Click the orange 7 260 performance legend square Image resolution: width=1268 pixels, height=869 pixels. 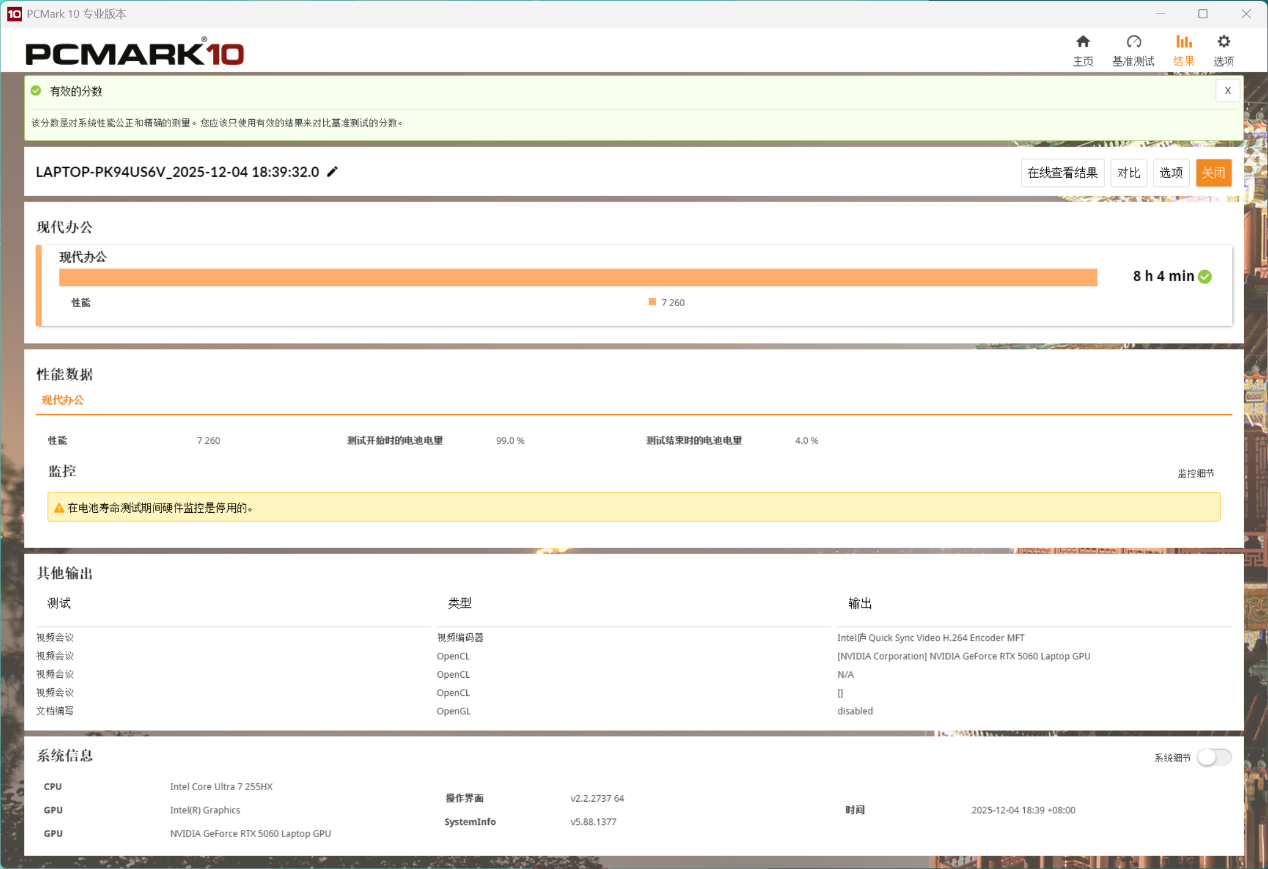pyautogui.click(x=652, y=302)
